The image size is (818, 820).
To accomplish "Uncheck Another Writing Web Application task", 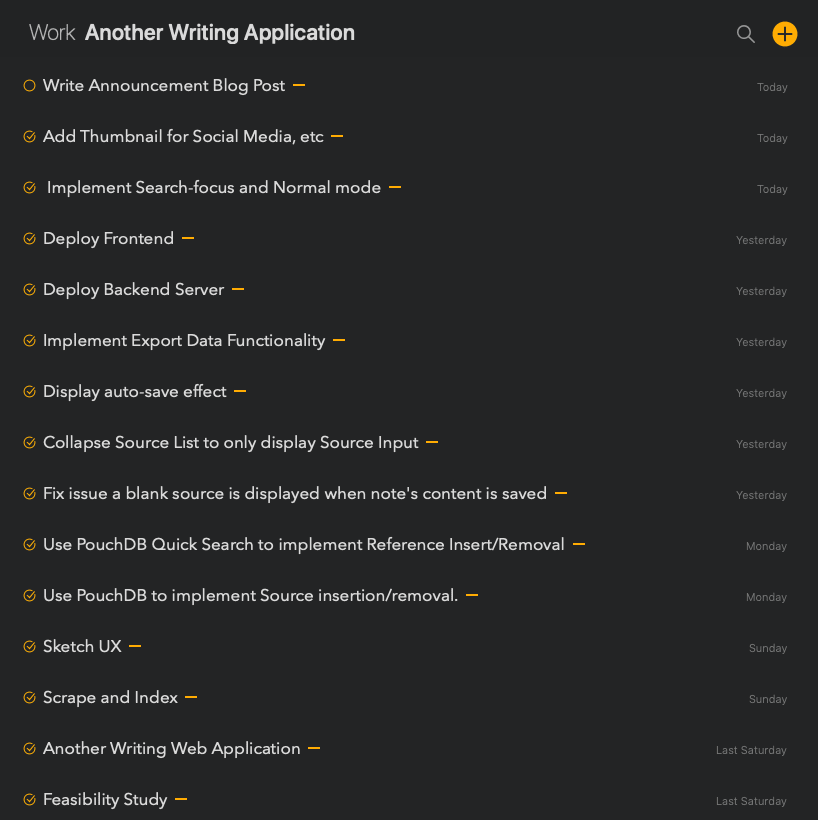I will pyautogui.click(x=30, y=748).
